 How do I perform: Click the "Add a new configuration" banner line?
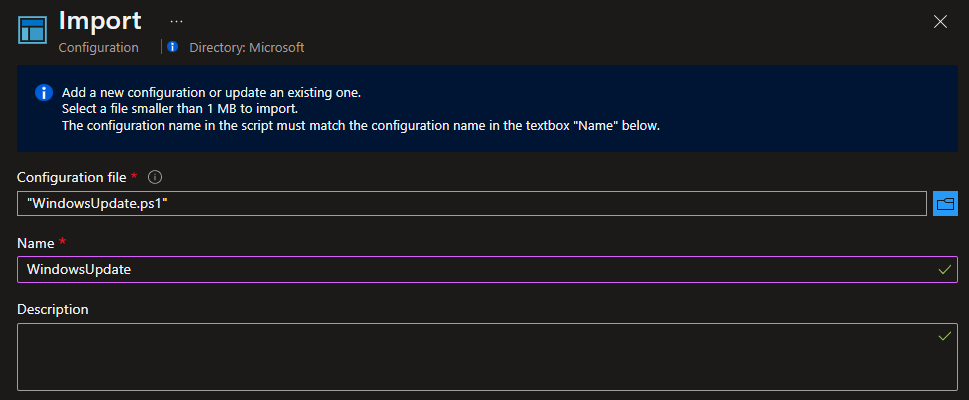point(211,92)
